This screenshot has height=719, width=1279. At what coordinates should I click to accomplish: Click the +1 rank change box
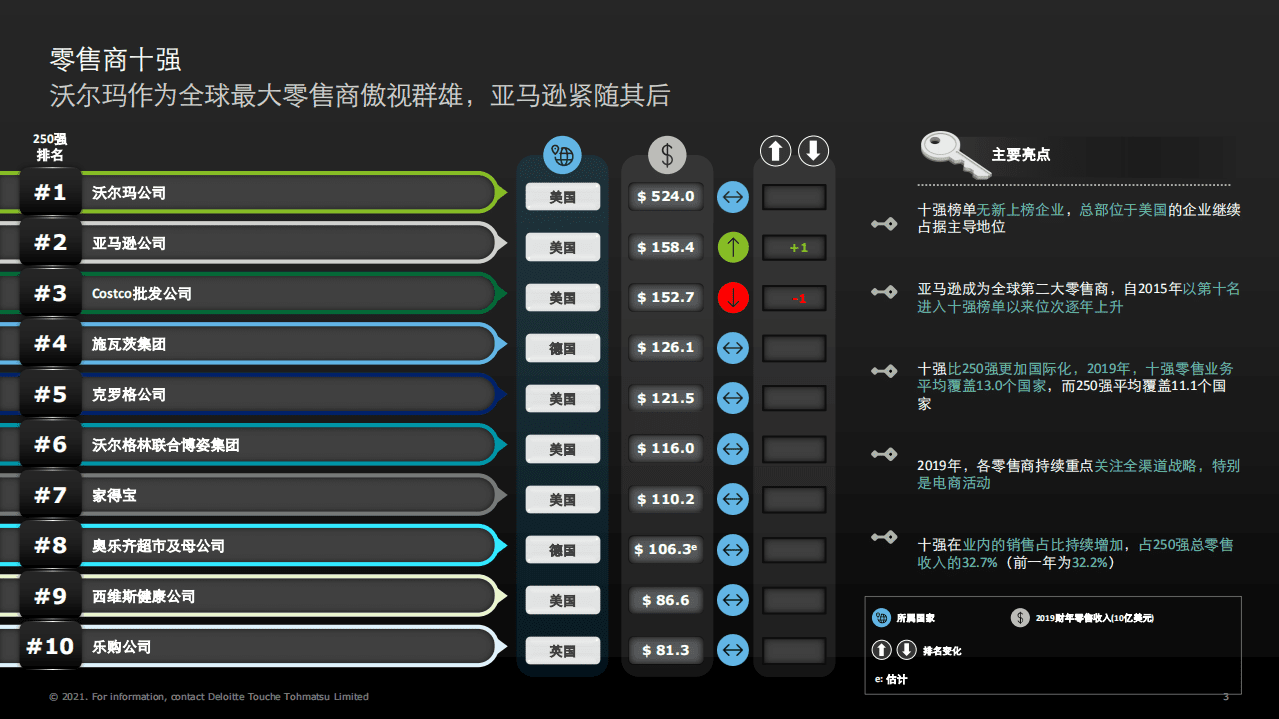795,247
